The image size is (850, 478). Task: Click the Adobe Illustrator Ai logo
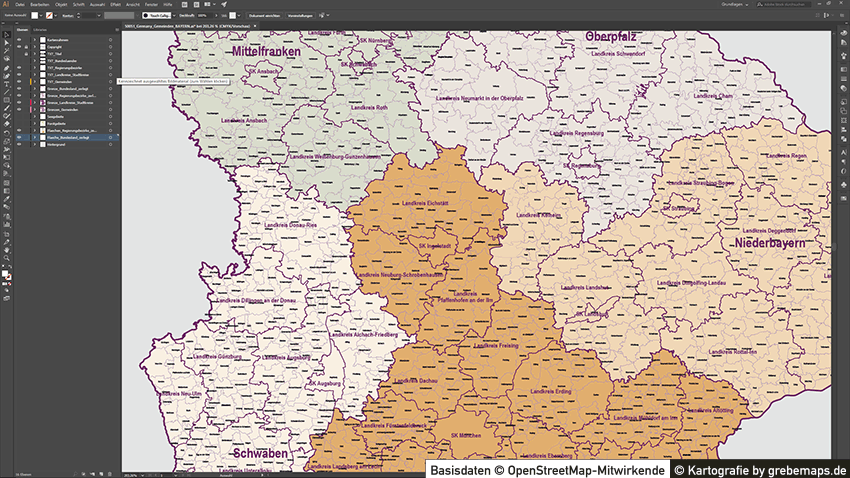[x=6, y=5]
